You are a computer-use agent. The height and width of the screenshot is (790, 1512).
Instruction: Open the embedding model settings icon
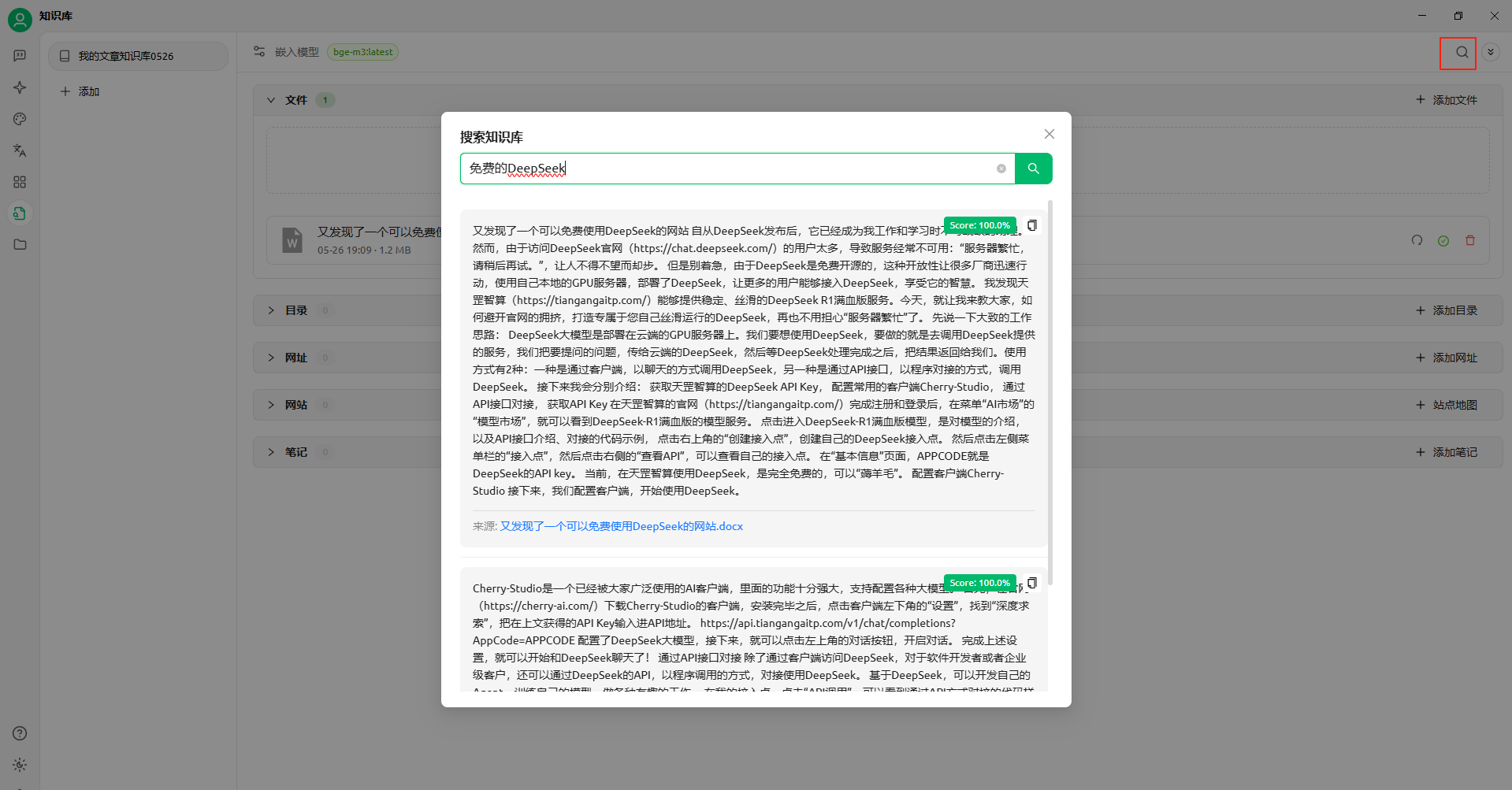coord(259,52)
